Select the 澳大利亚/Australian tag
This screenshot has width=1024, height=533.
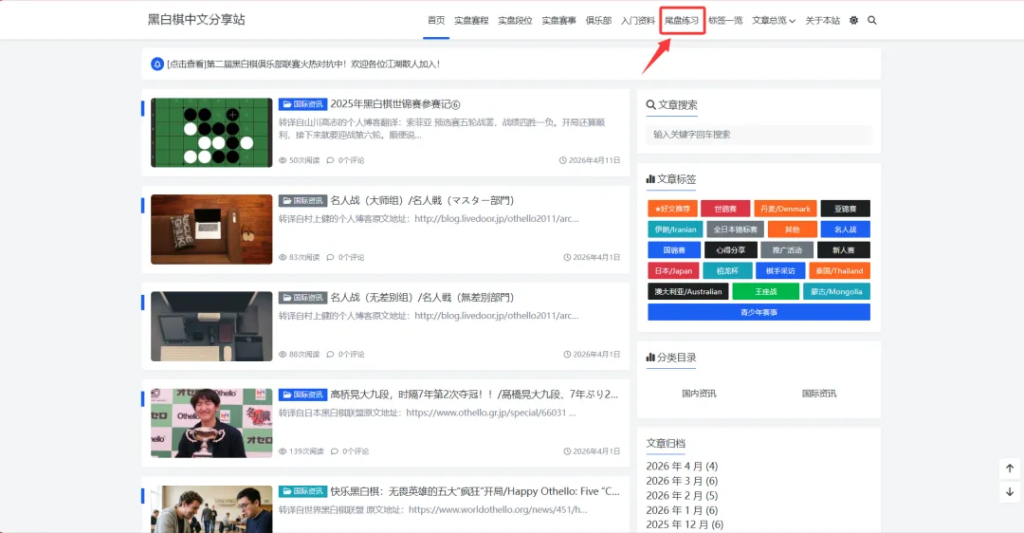pos(688,291)
